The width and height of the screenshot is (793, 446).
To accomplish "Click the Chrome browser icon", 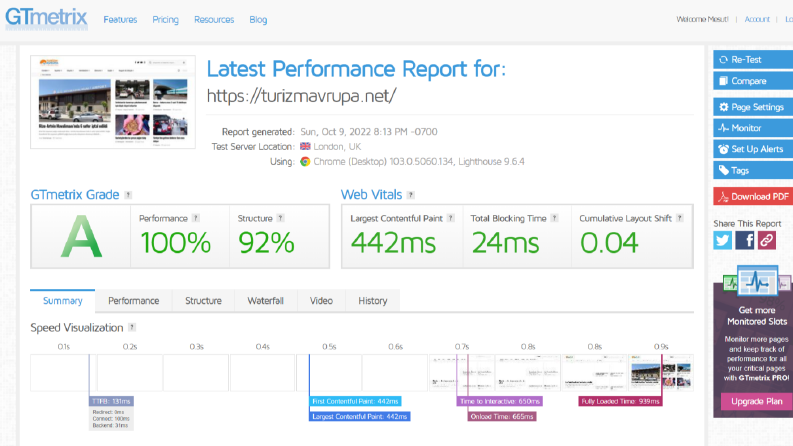I will 305,161.
